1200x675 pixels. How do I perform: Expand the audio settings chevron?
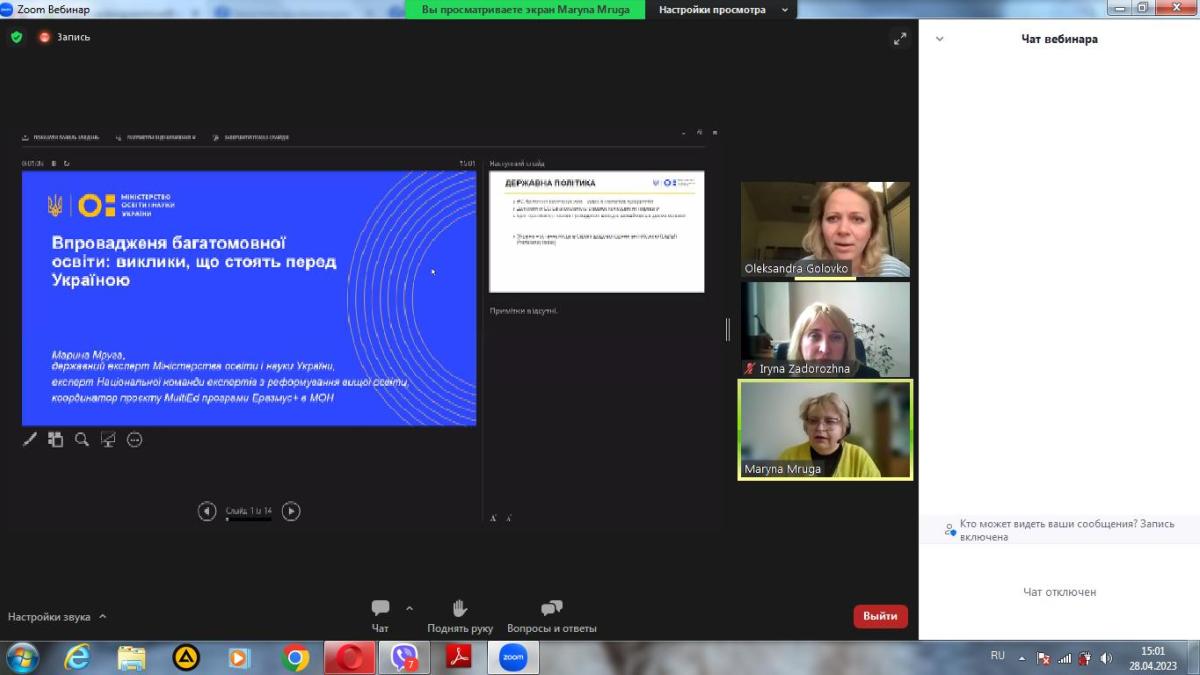103,617
